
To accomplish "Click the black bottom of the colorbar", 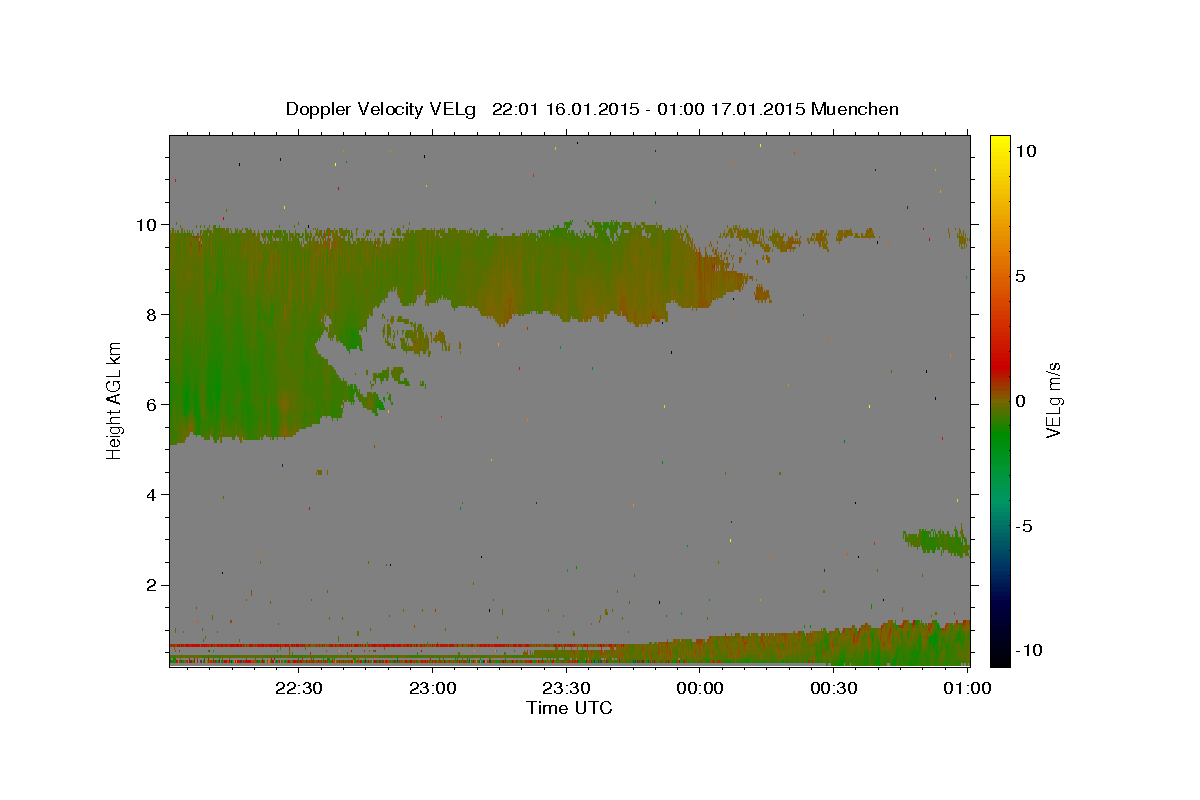I will (1000, 657).
